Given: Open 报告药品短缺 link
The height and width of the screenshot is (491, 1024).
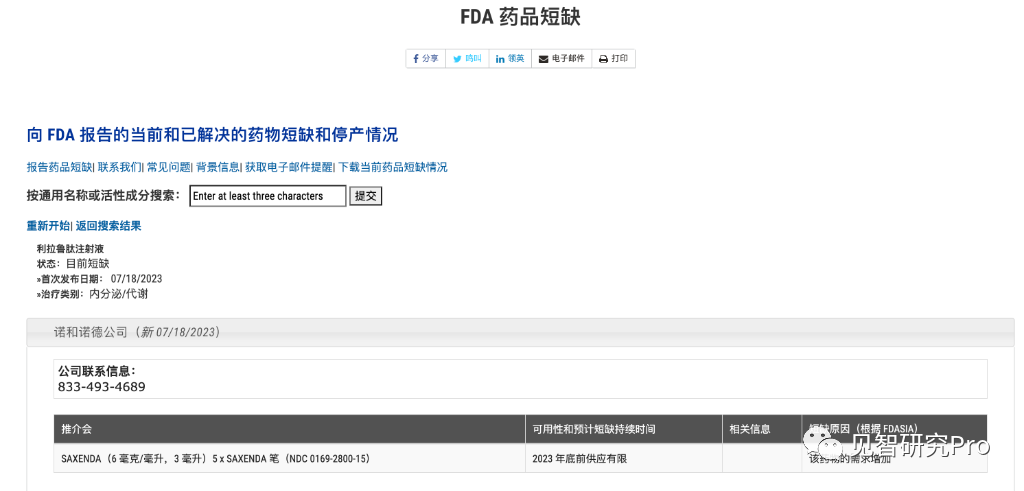Looking at the screenshot, I should 59,167.
